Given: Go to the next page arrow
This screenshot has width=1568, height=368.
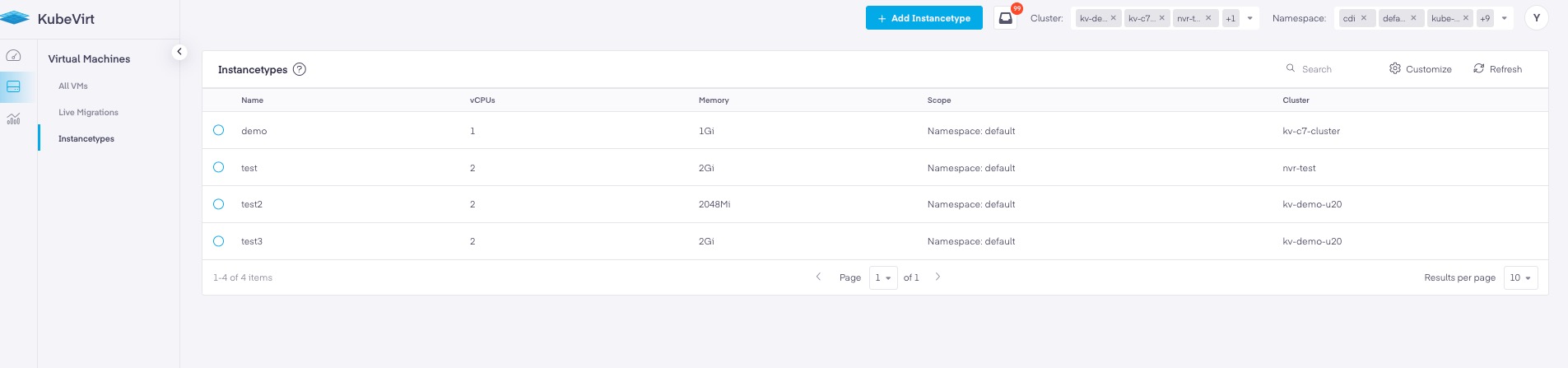Looking at the screenshot, I should tap(938, 277).
